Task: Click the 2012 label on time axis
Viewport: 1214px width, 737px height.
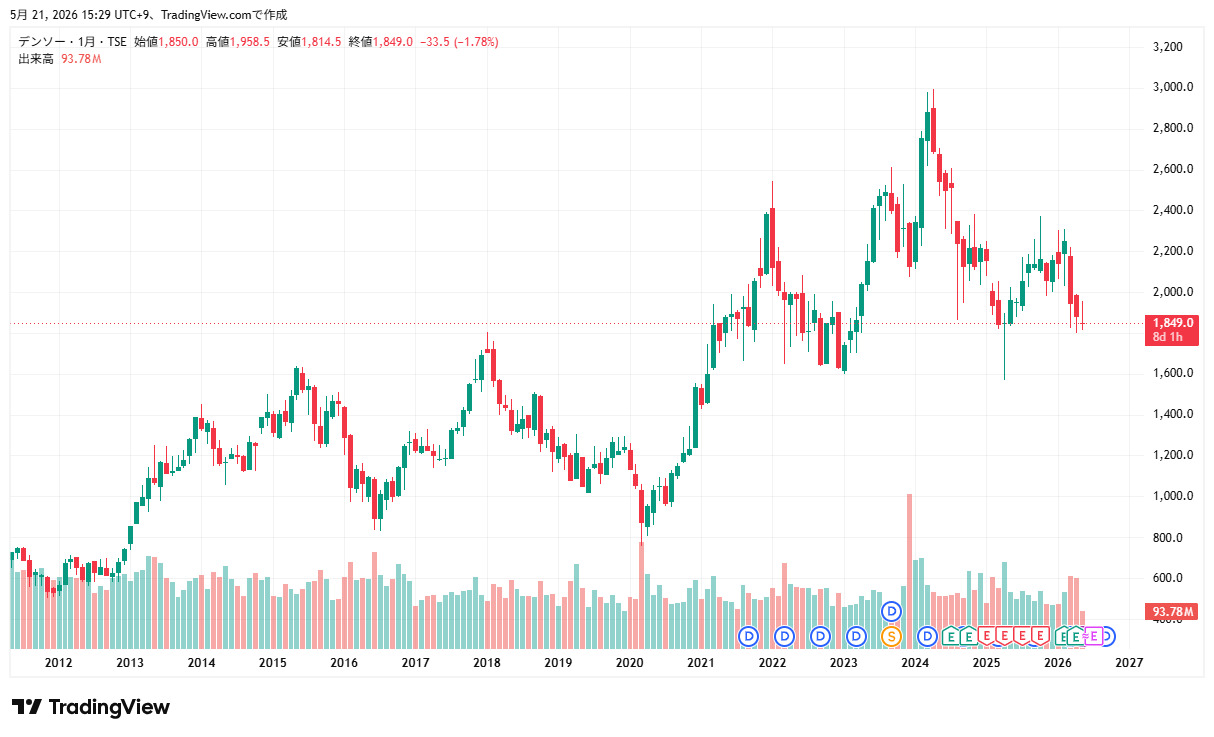Action: coord(58,662)
